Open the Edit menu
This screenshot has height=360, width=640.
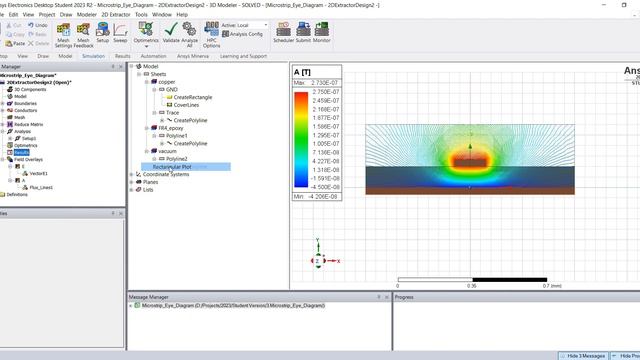[13, 14]
